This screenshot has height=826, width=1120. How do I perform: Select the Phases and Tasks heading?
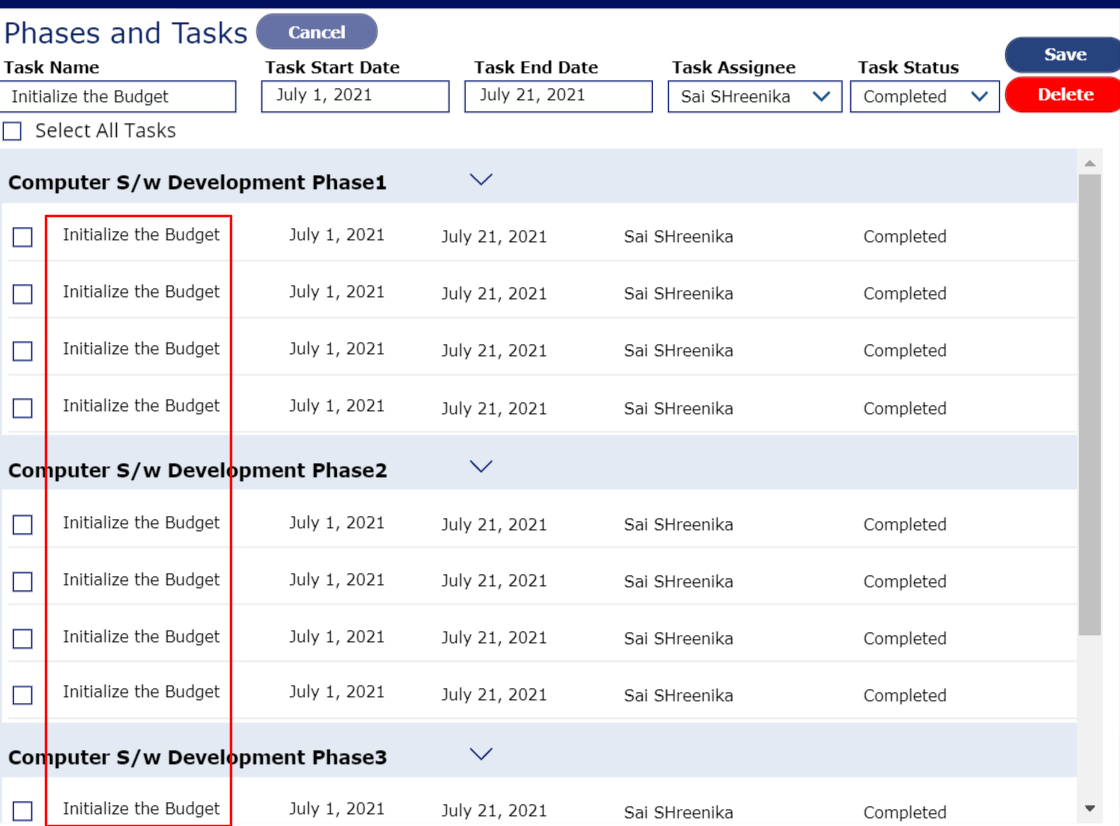(x=125, y=31)
